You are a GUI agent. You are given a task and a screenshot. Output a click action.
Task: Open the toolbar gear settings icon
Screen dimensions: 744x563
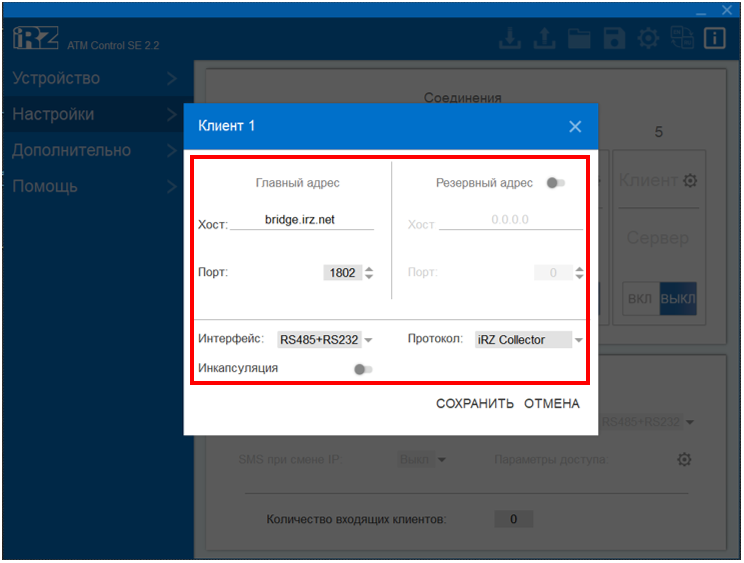pyautogui.click(x=648, y=39)
